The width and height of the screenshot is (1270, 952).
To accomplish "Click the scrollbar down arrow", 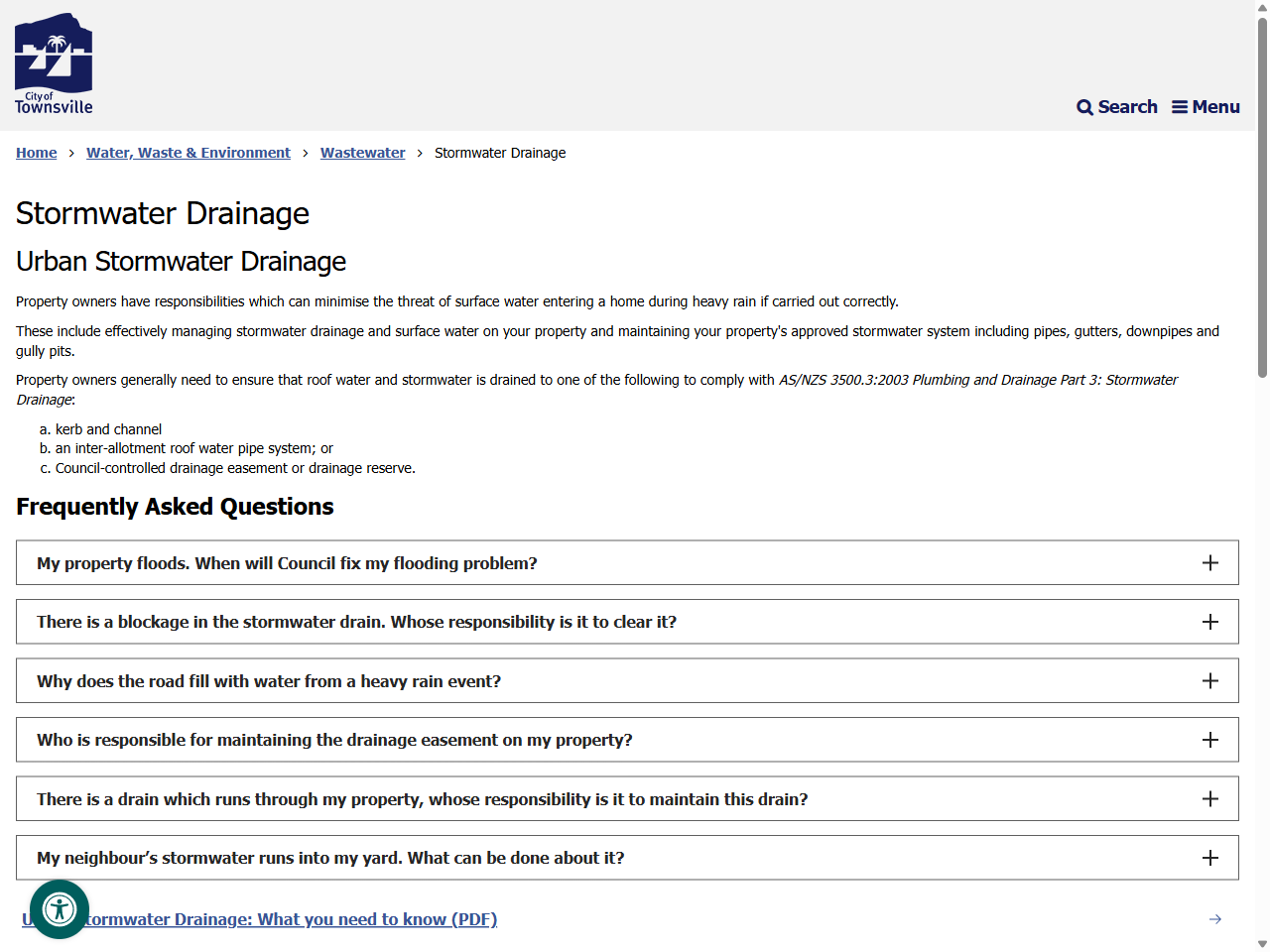I will pyautogui.click(x=1262, y=944).
